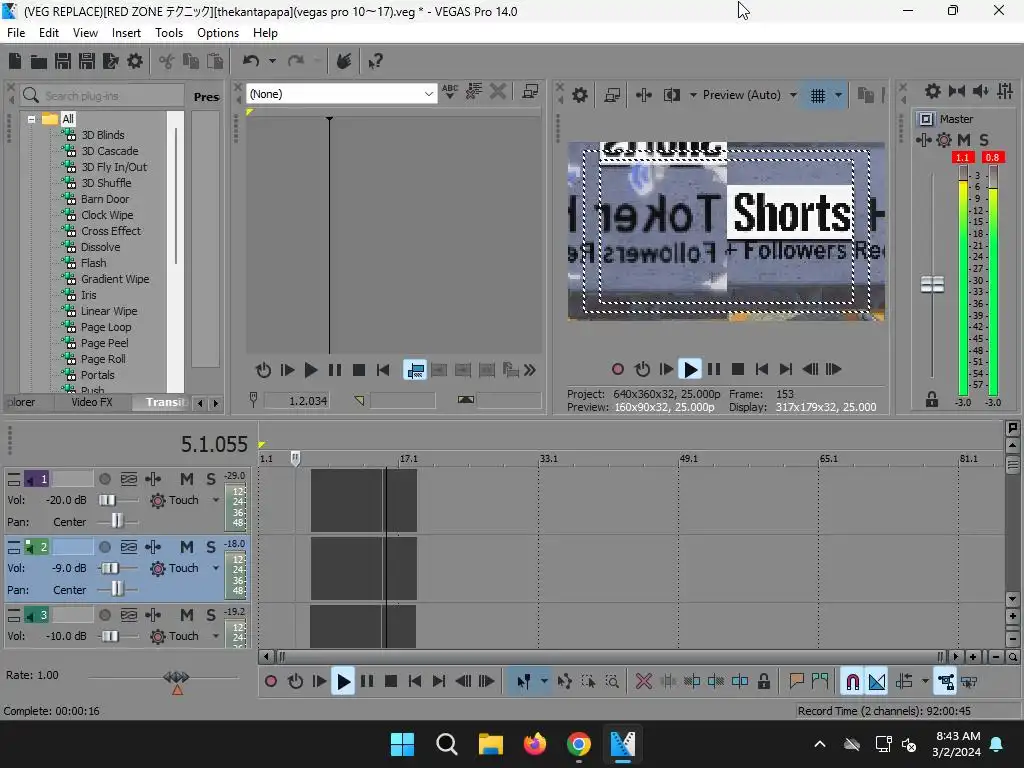Image resolution: width=1024 pixels, height=768 pixels.
Task: Click the red Delete X icon
Action: tap(644, 682)
